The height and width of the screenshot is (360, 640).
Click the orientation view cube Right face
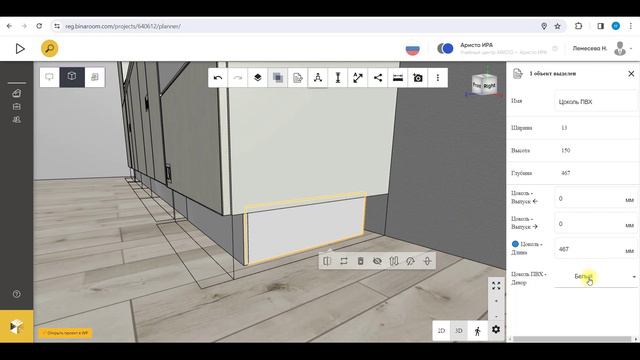click(489, 86)
